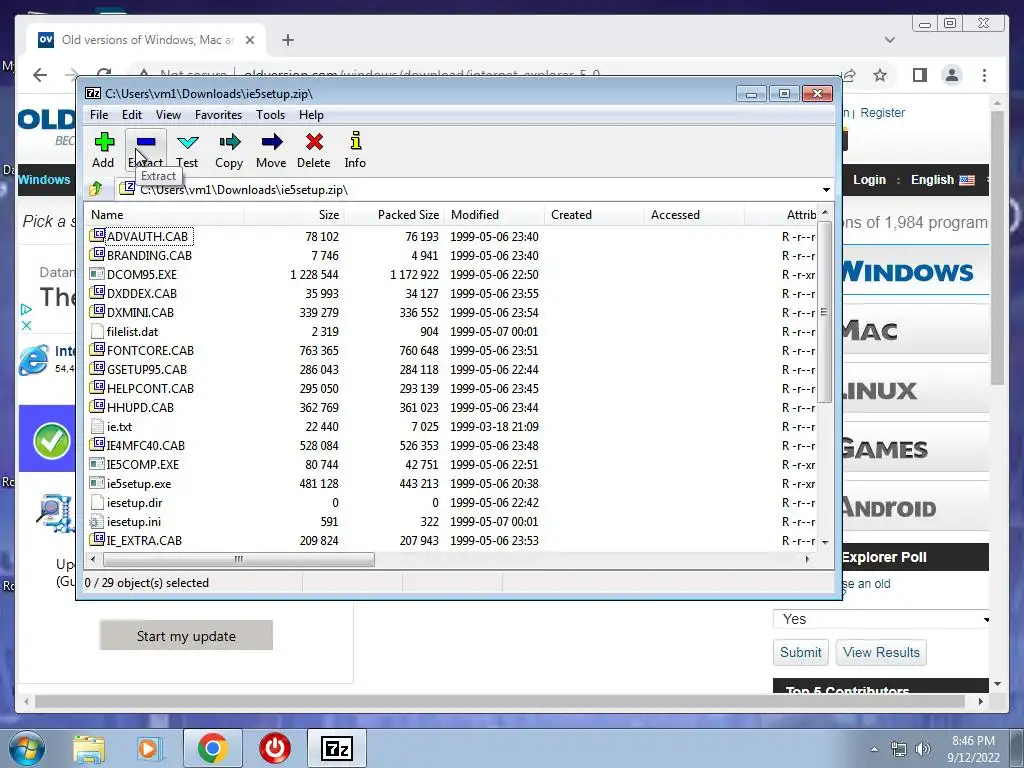Click View Results button
This screenshot has width=1024, height=768.
[x=881, y=652]
